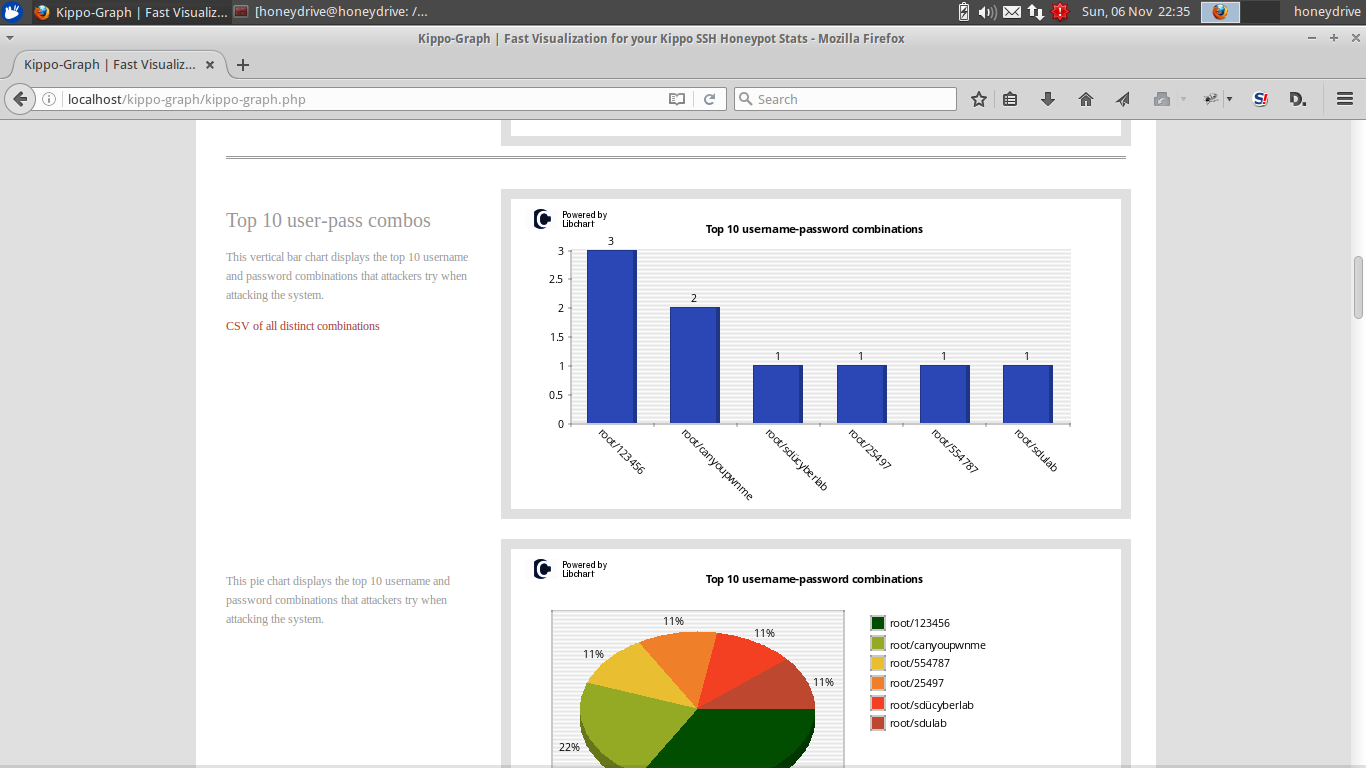Image resolution: width=1366 pixels, height=768 pixels.
Task: Open the downloads arrow icon
Action: click(x=1048, y=99)
